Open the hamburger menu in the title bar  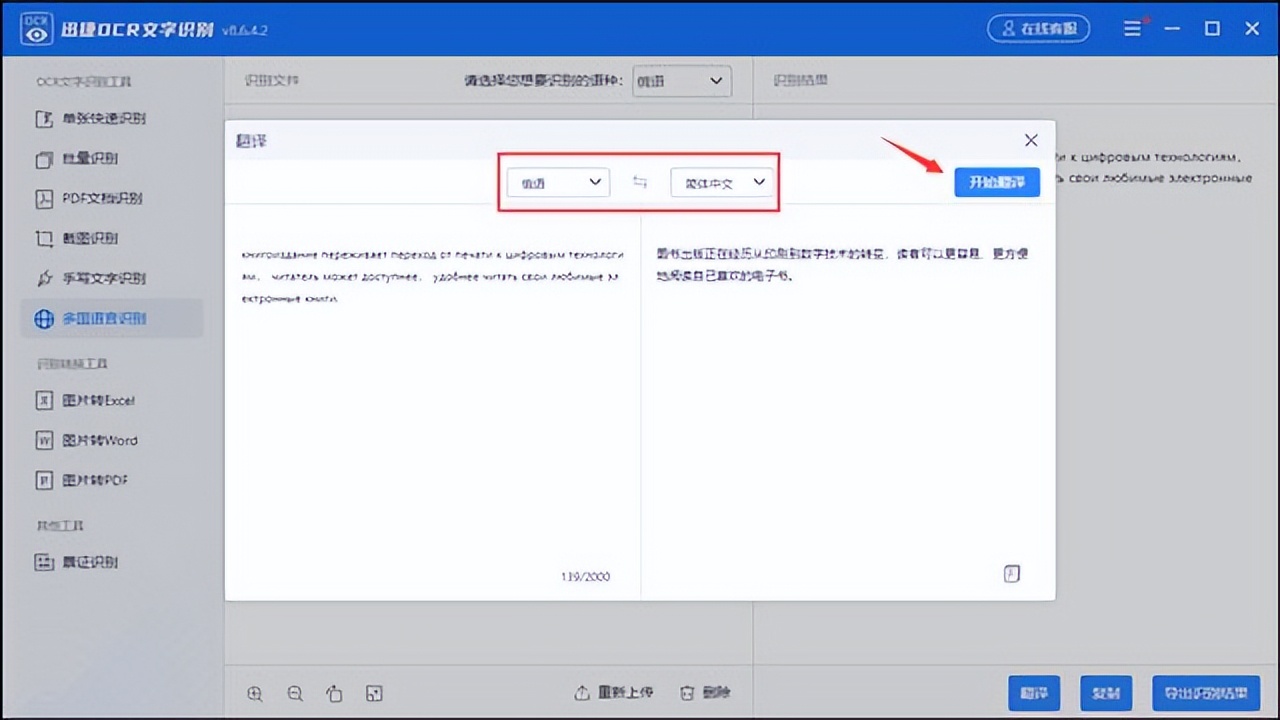coord(1133,28)
